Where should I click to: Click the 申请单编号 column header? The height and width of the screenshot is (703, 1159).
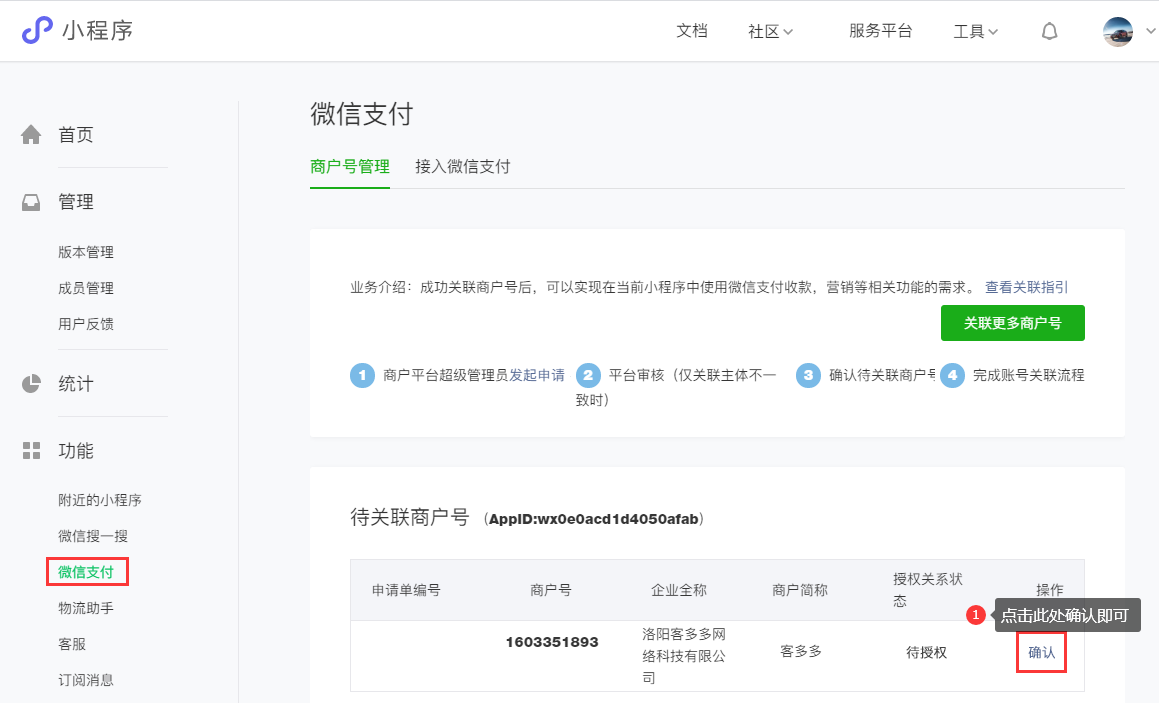[406, 590]
